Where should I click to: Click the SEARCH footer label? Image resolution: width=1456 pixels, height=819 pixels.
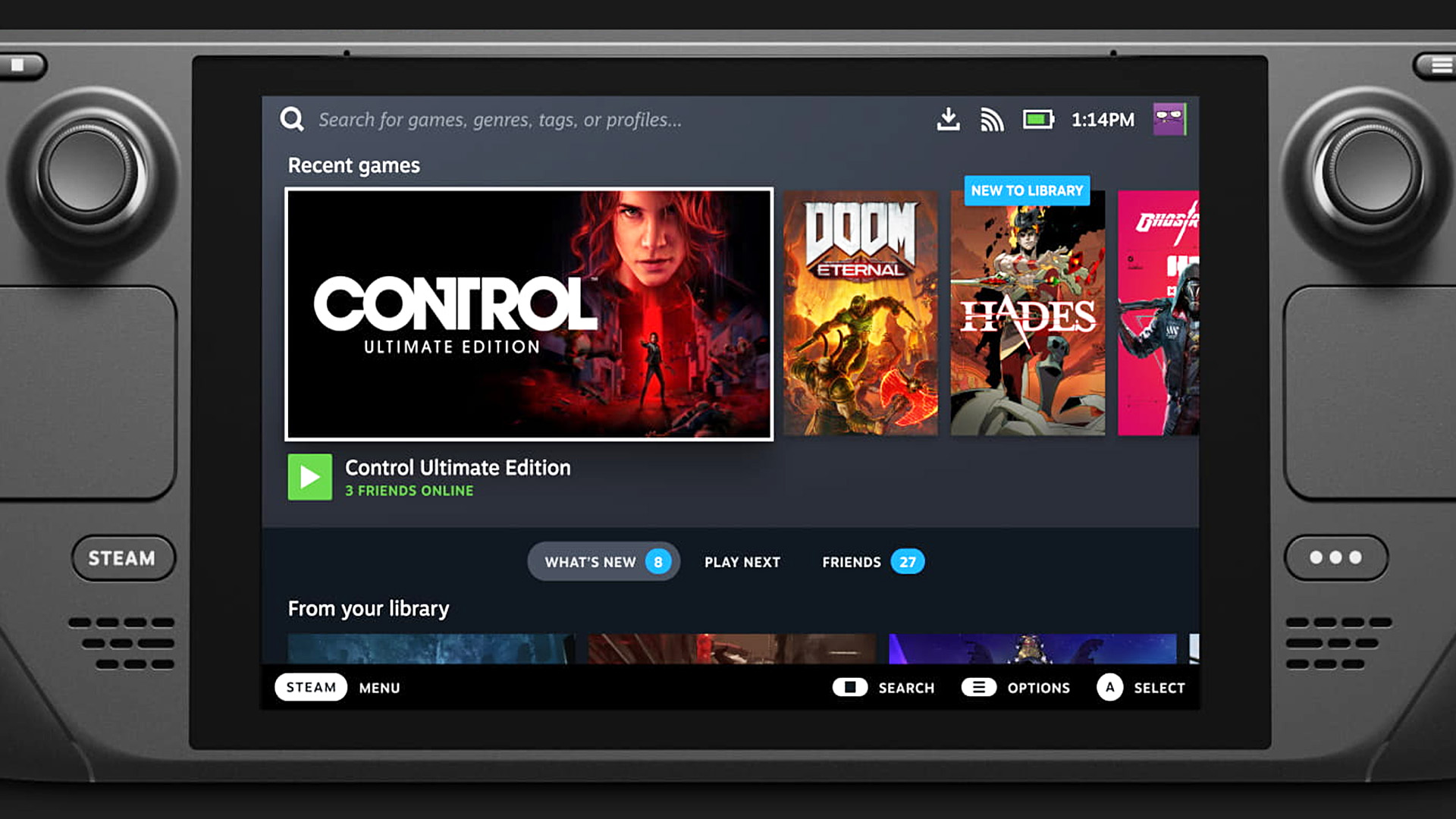906,688
